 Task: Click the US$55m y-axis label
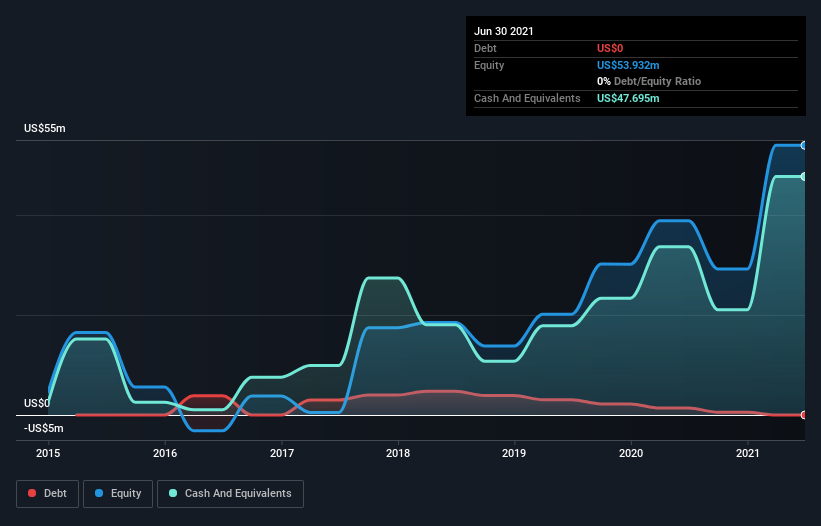(45, 128)
